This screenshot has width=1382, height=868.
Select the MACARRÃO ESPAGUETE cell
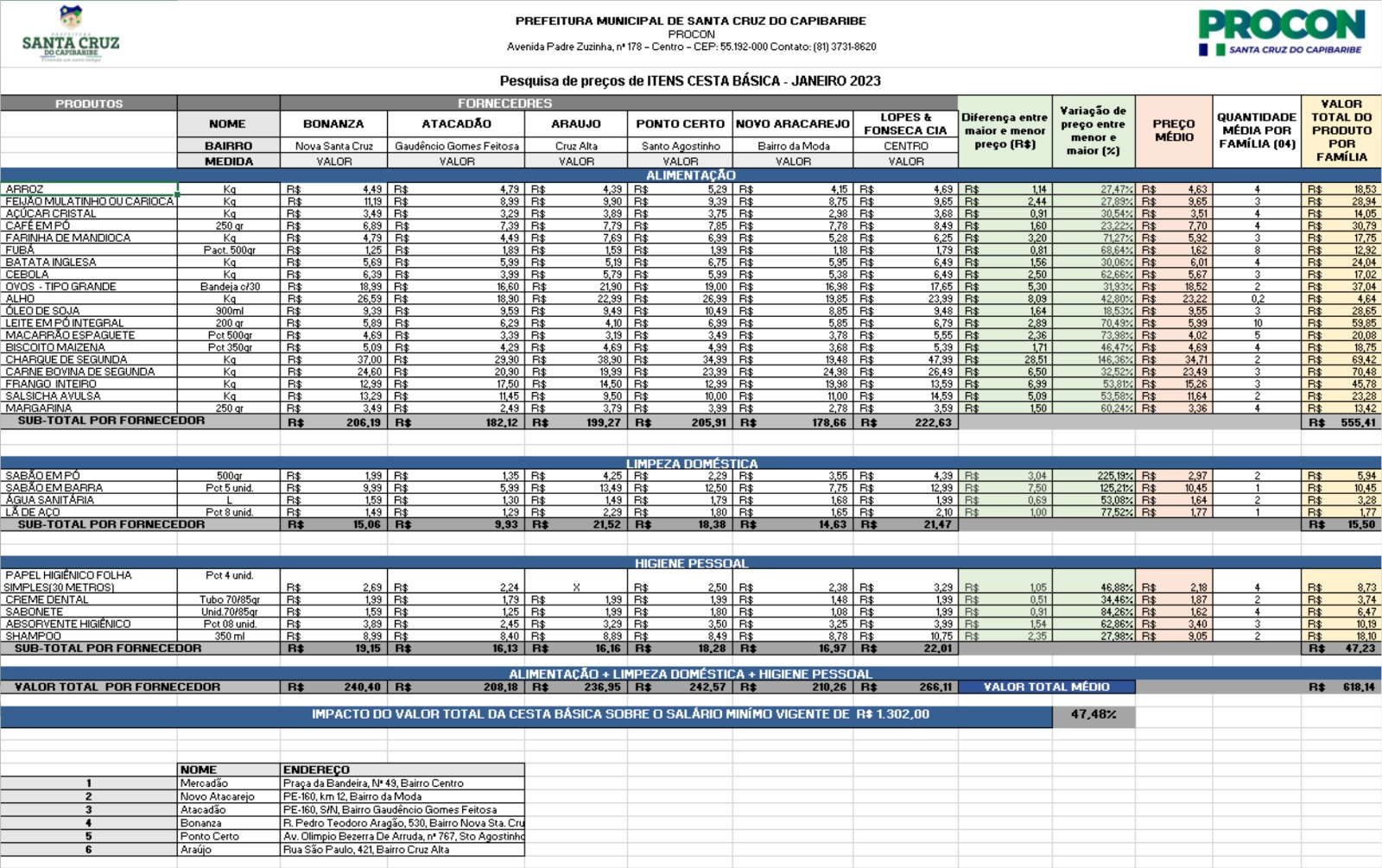click(x=89, y=335)
